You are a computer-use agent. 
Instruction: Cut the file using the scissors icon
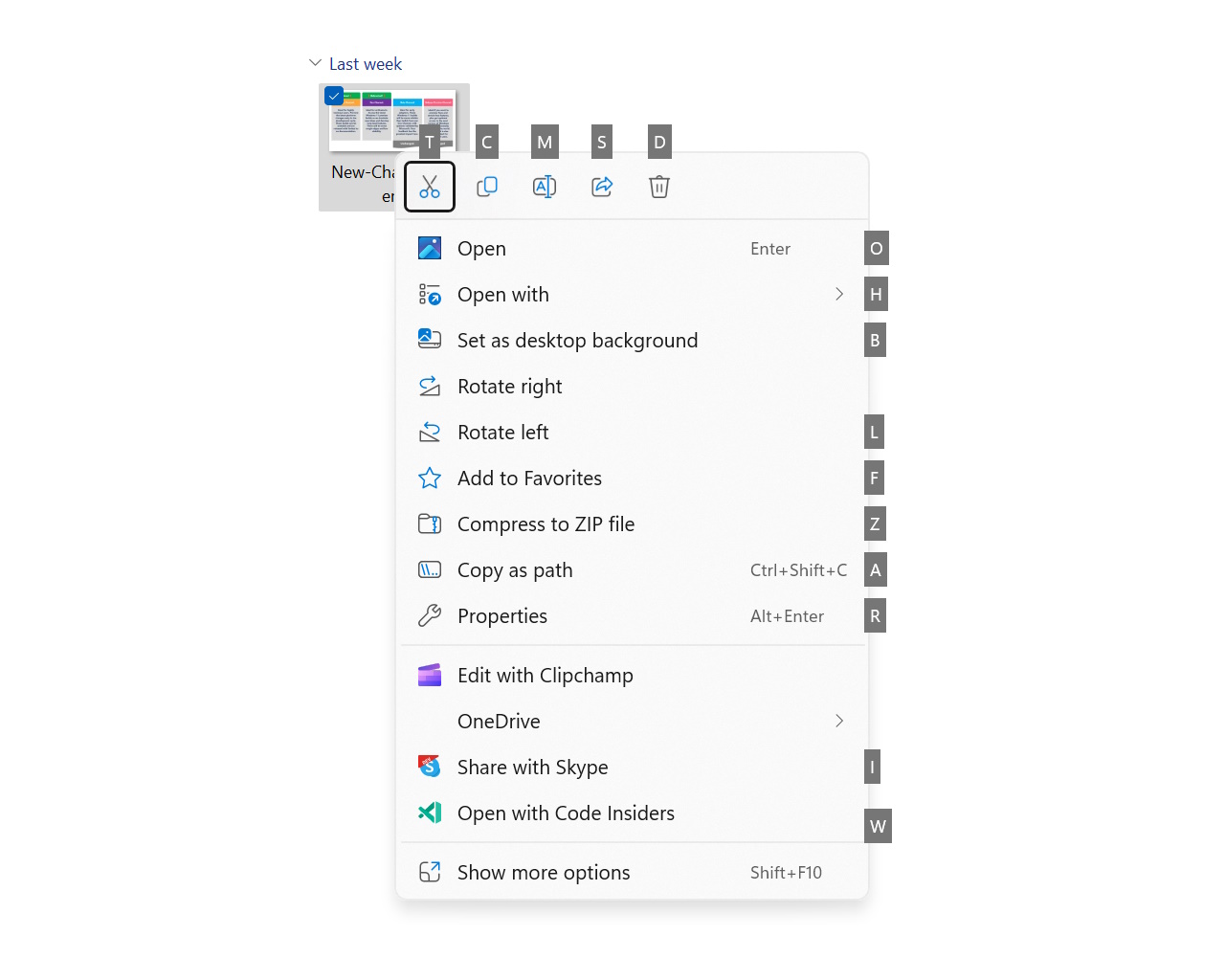(430, 187)
